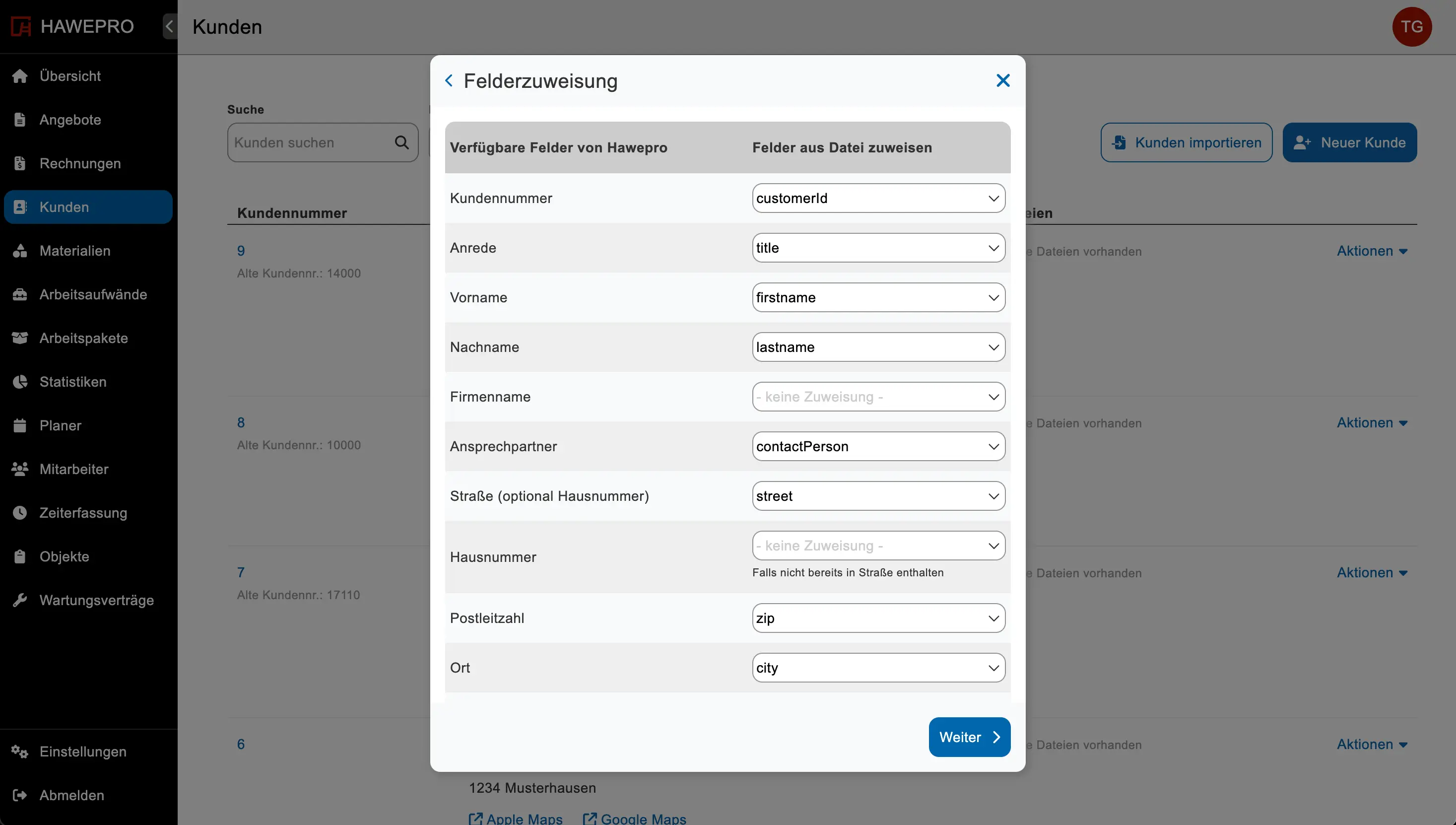The image size is (1456, 825).
Task: Click the magnifier icon in Kunden search
Action: (401, 142)
